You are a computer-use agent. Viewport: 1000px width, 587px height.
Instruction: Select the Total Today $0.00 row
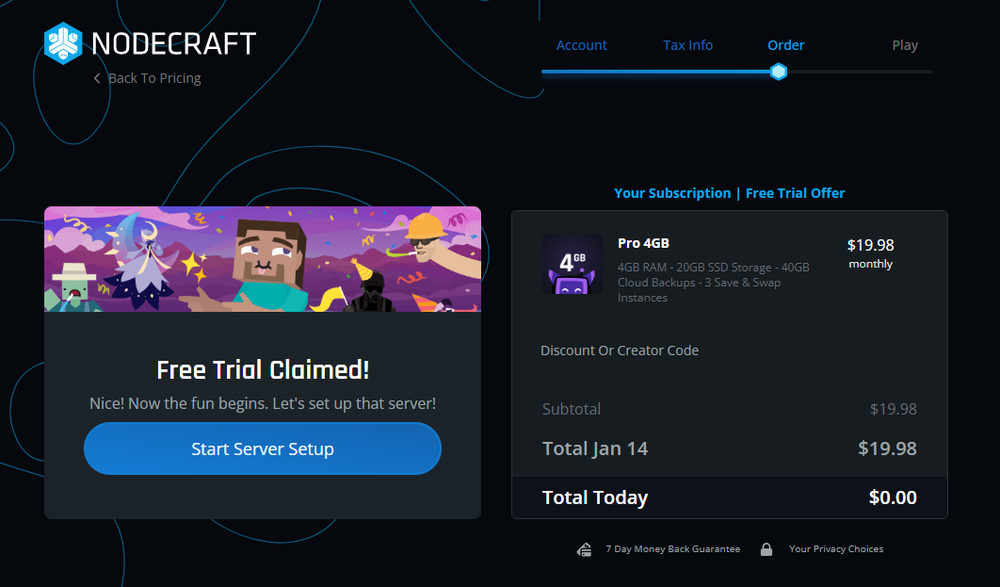coord(729,497)
